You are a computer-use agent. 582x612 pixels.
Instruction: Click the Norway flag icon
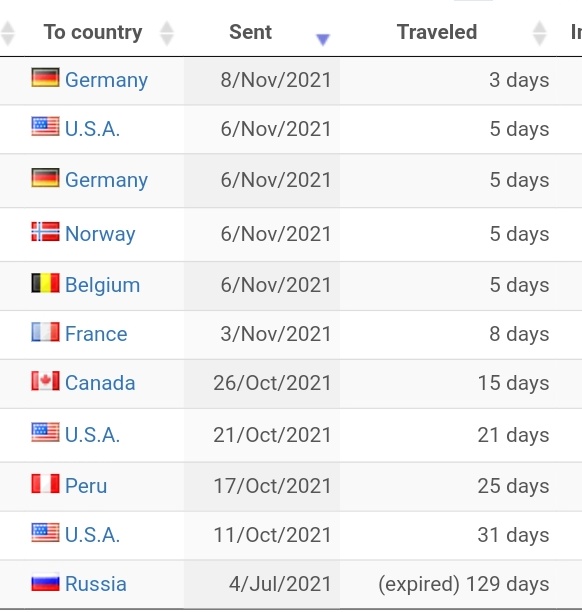click(x=45, y=231)
